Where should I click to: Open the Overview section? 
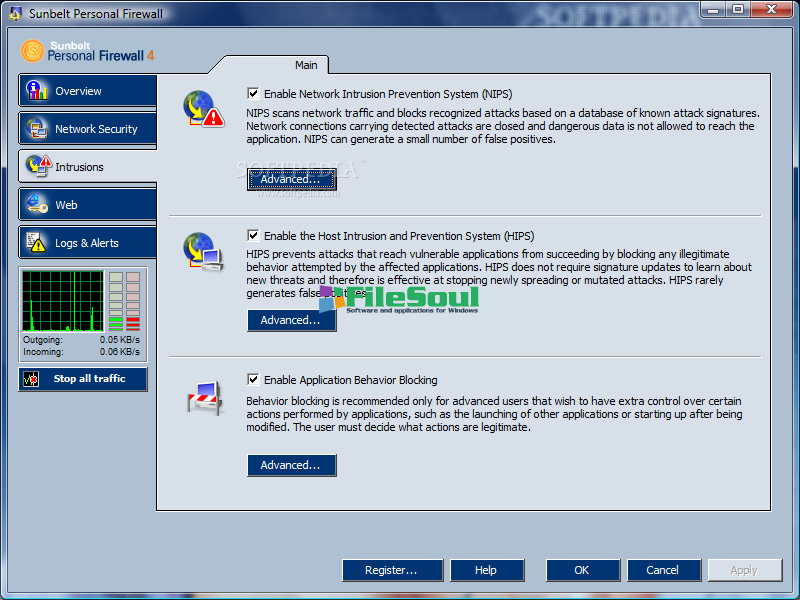[88, 91]
